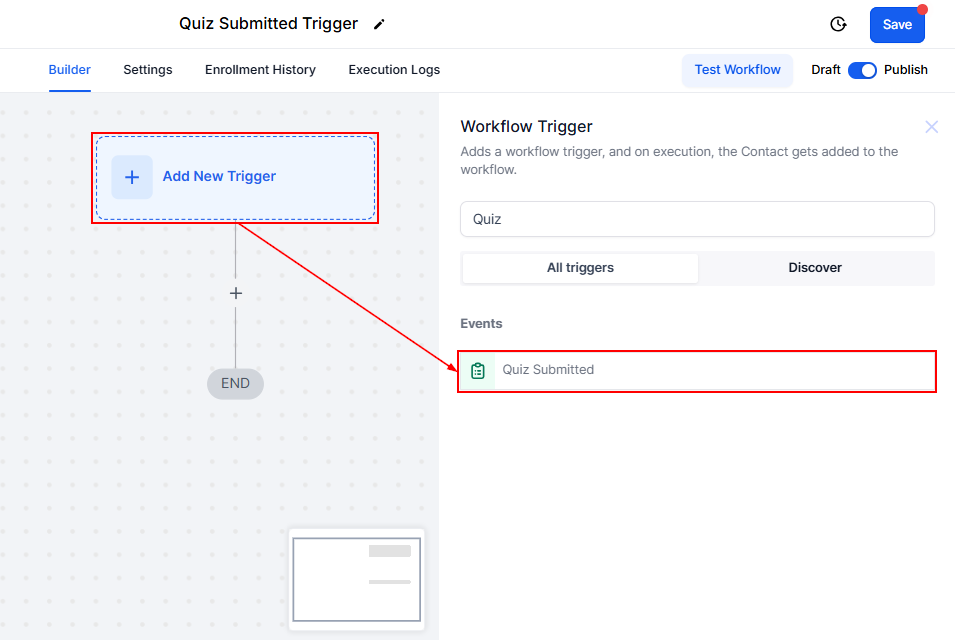The height and width of the screenshot is (640, 955).
Task: Click the Test Workflow button
Action: [x=737, y=70]
